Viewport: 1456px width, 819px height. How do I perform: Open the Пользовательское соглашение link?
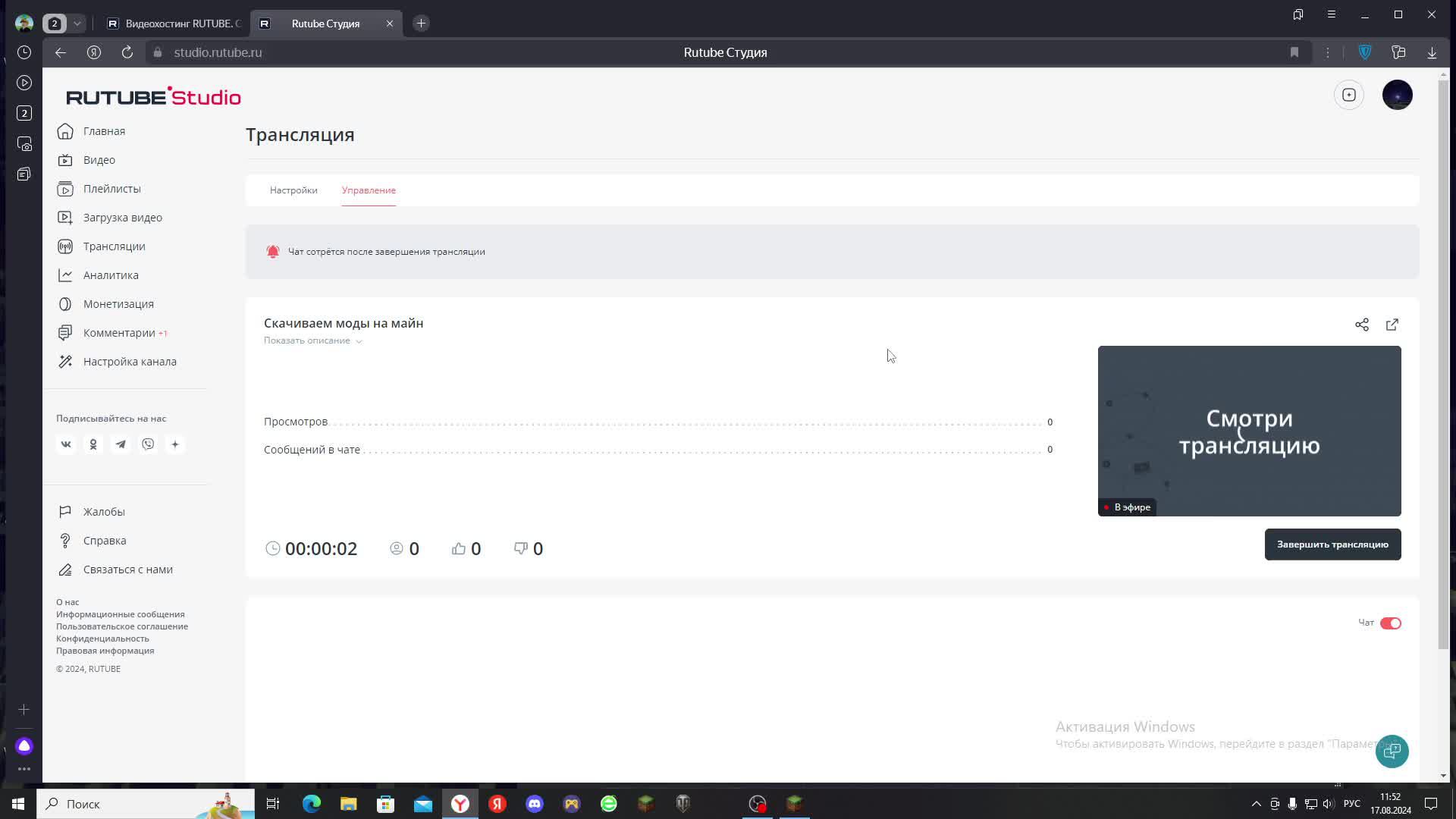[x=122, y=626]
